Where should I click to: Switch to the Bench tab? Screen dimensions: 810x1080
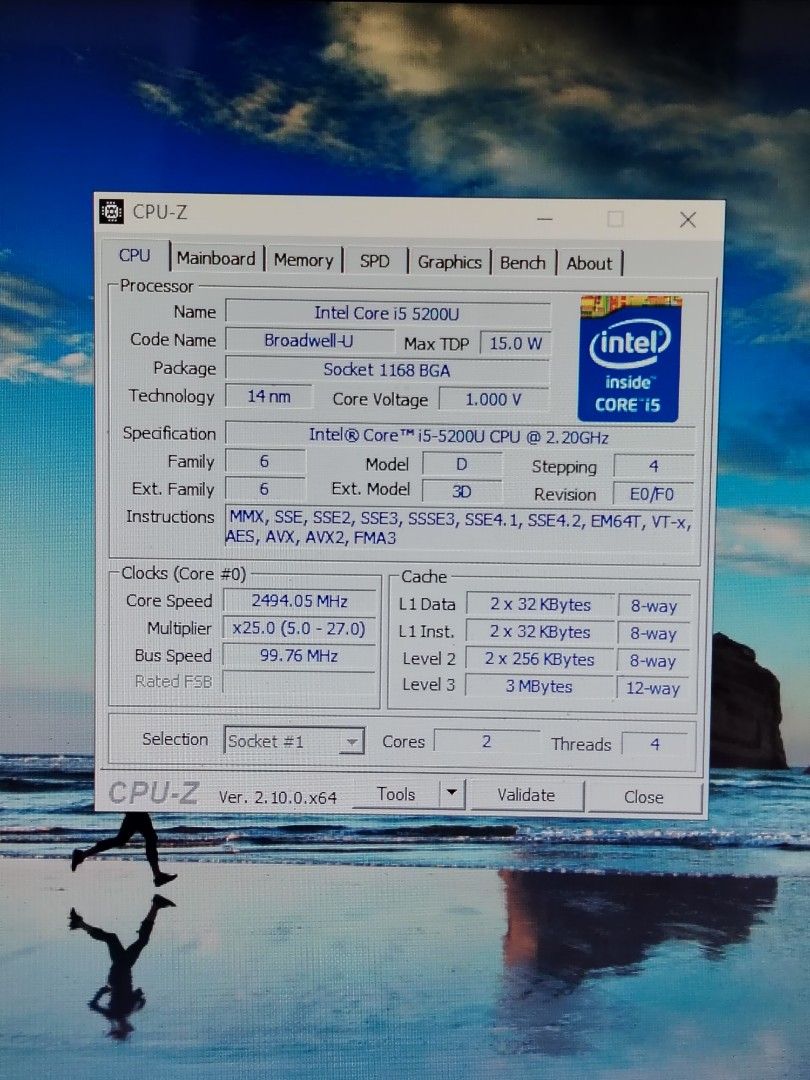click(523, 262)
